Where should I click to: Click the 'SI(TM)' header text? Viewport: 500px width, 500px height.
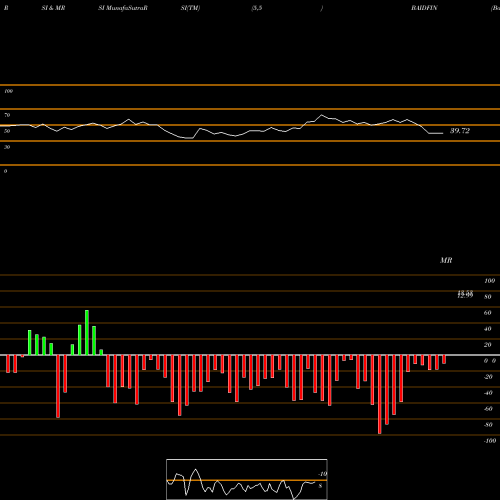[x=190, y=8]
